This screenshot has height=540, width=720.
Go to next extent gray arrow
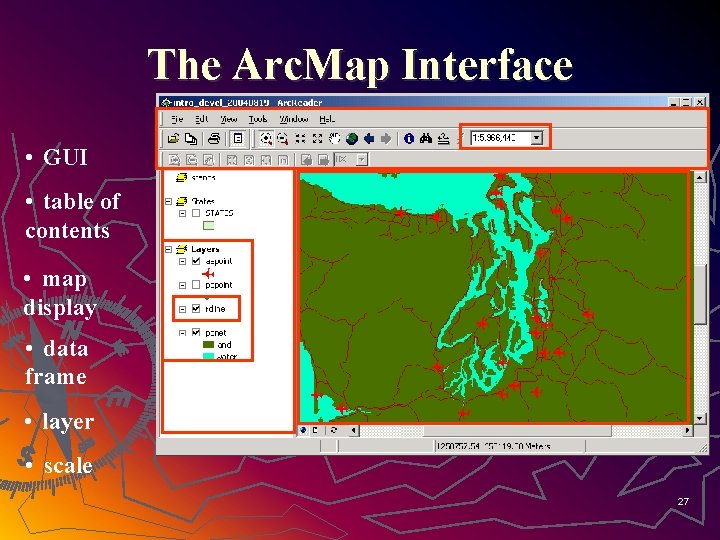pos(386,138)
